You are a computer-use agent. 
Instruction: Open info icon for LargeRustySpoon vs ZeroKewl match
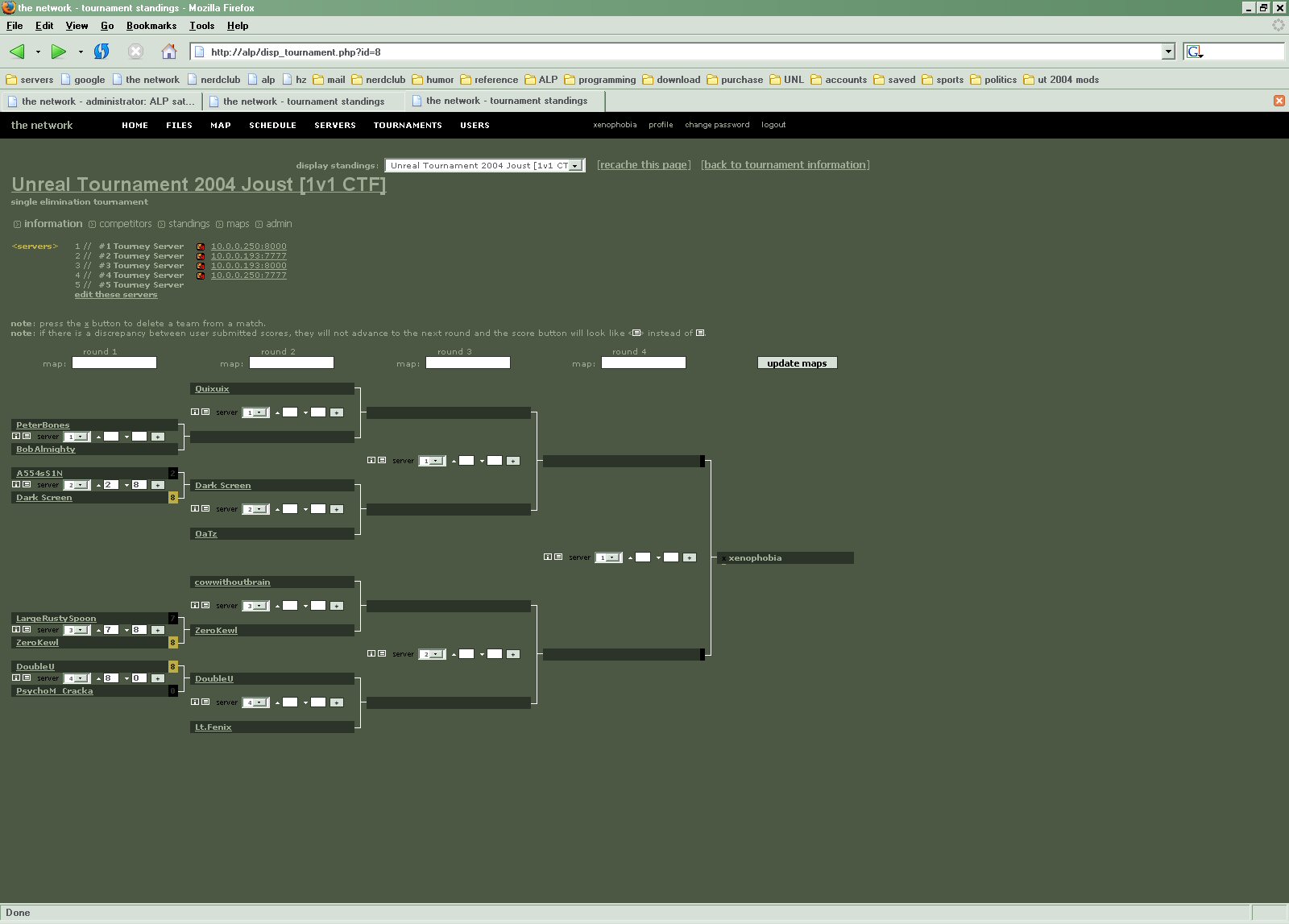coord(16,629)
